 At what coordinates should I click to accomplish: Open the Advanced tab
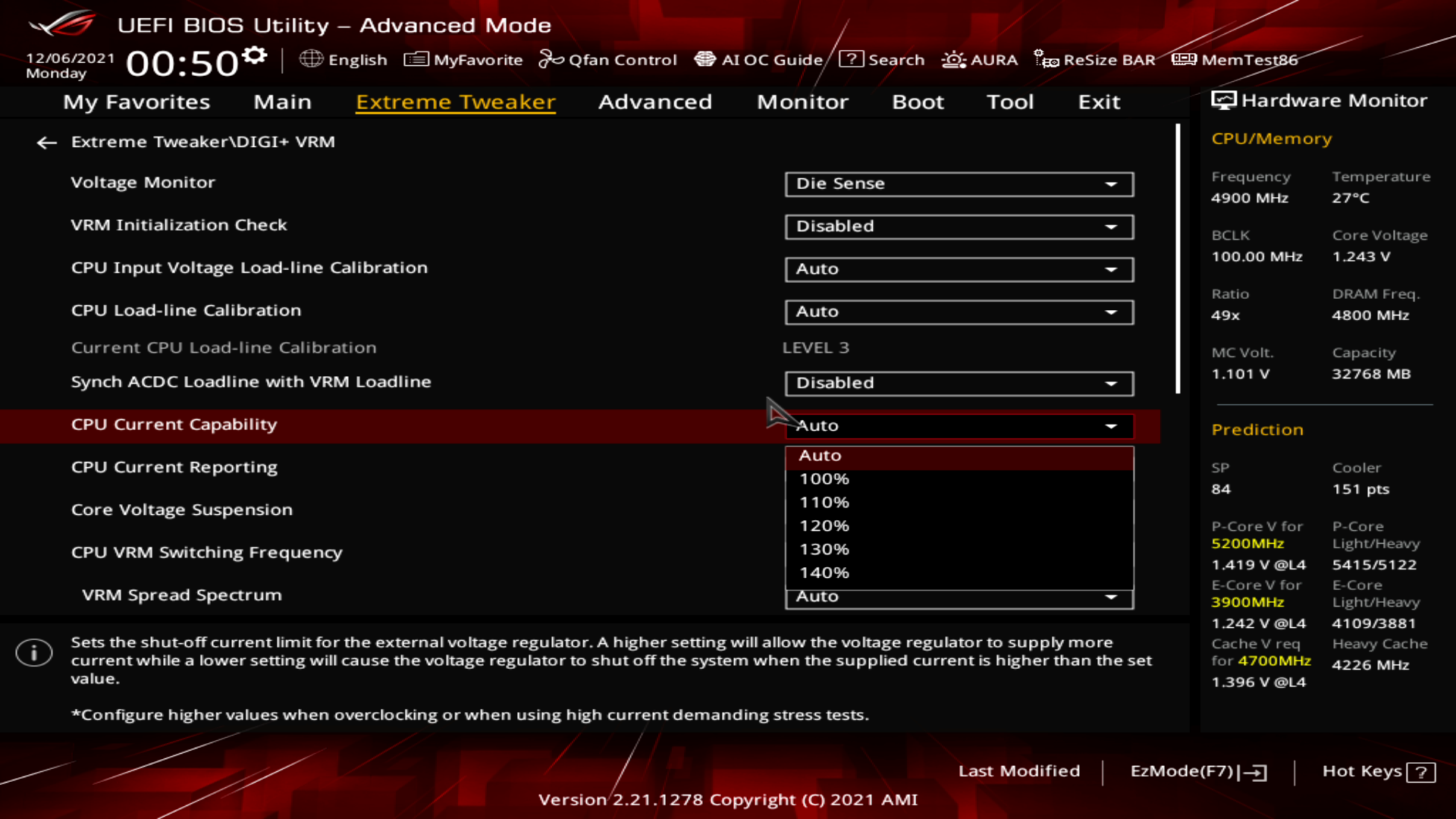click(x=654, y=102)
